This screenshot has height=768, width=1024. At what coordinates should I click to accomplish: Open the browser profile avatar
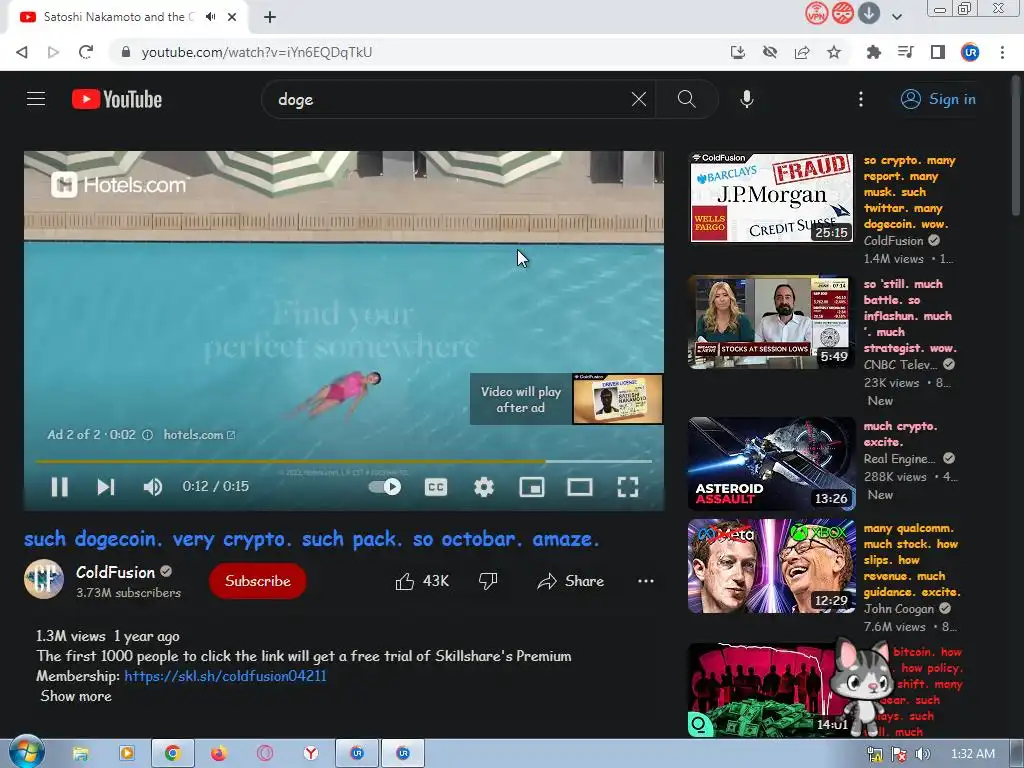coord(970,52)
